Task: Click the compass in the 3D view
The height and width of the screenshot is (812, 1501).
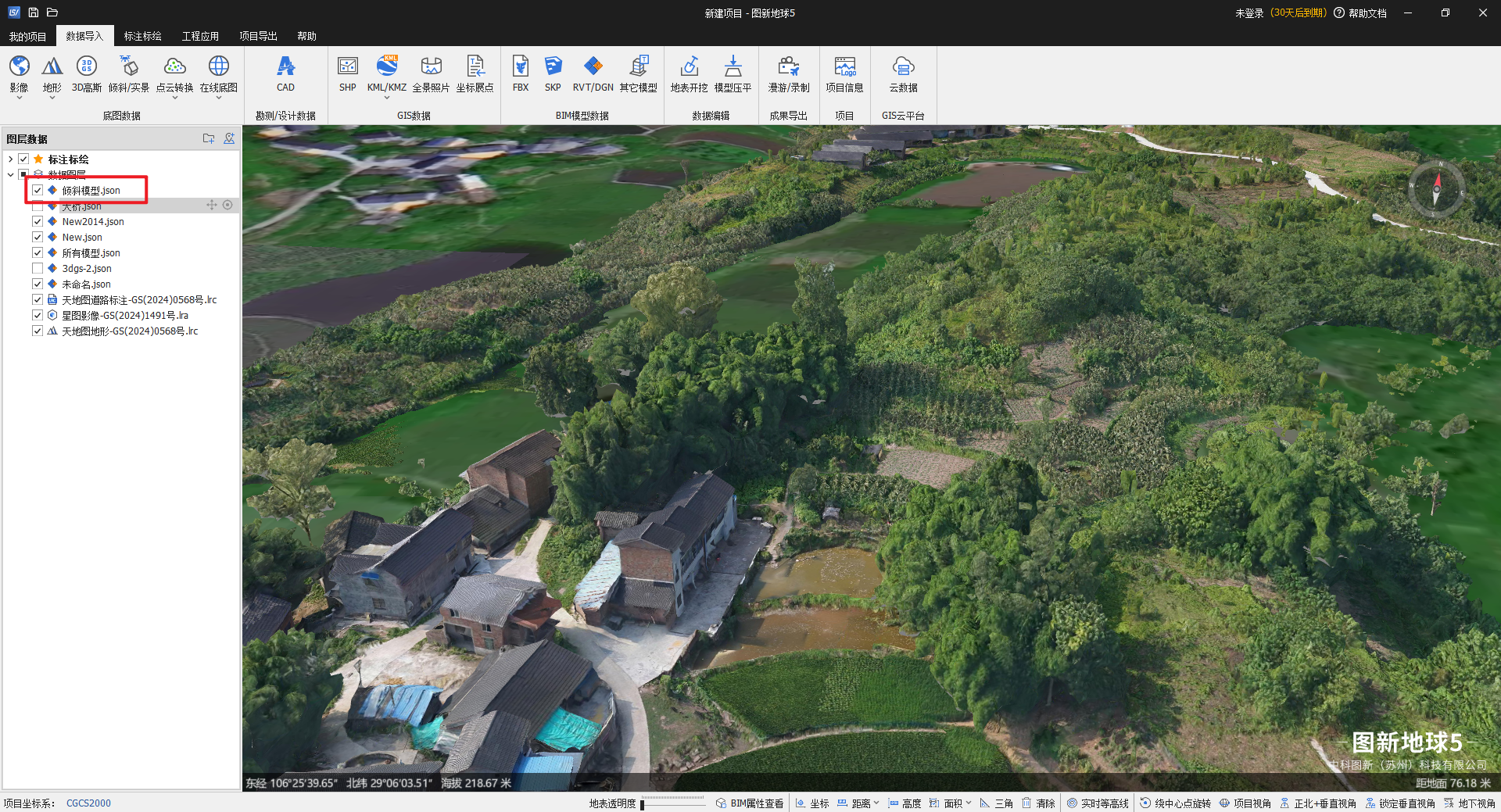Action: 1436,188
